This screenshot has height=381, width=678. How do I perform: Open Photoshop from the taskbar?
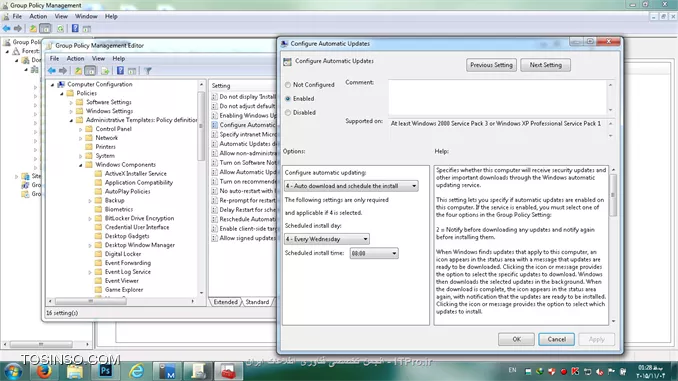106,371
